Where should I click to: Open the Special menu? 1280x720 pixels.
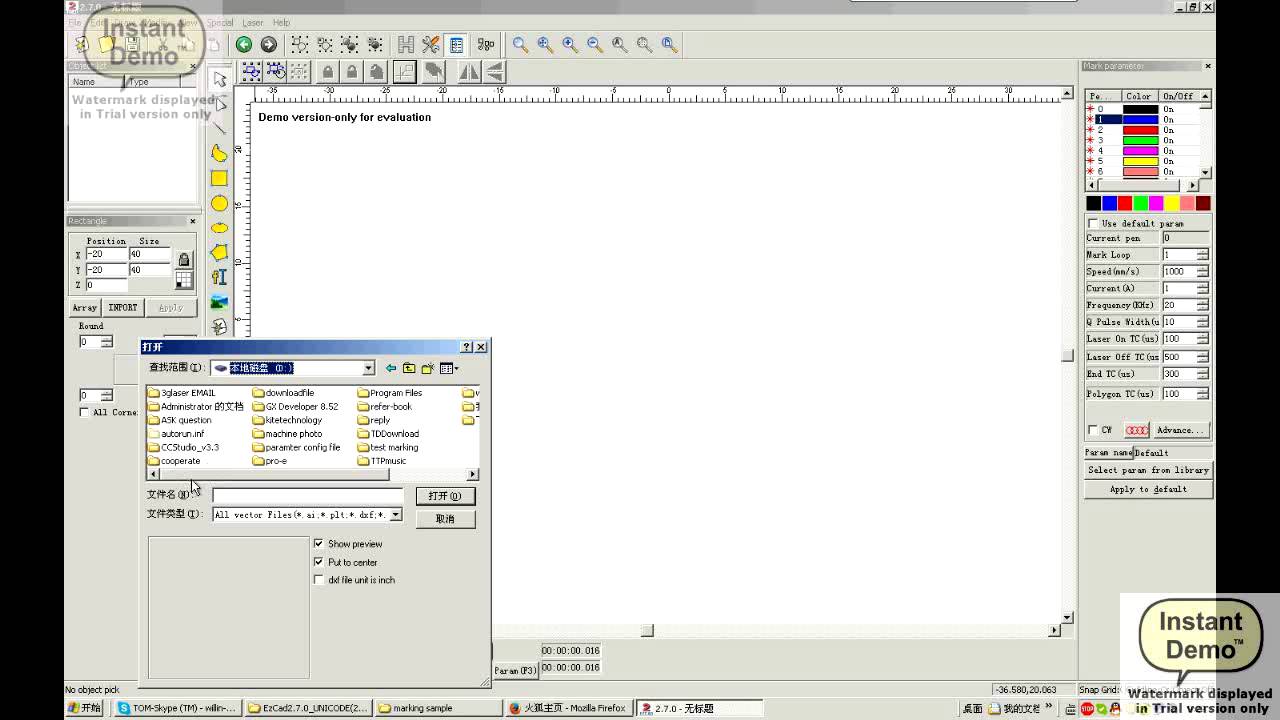[x=219, y=22]
